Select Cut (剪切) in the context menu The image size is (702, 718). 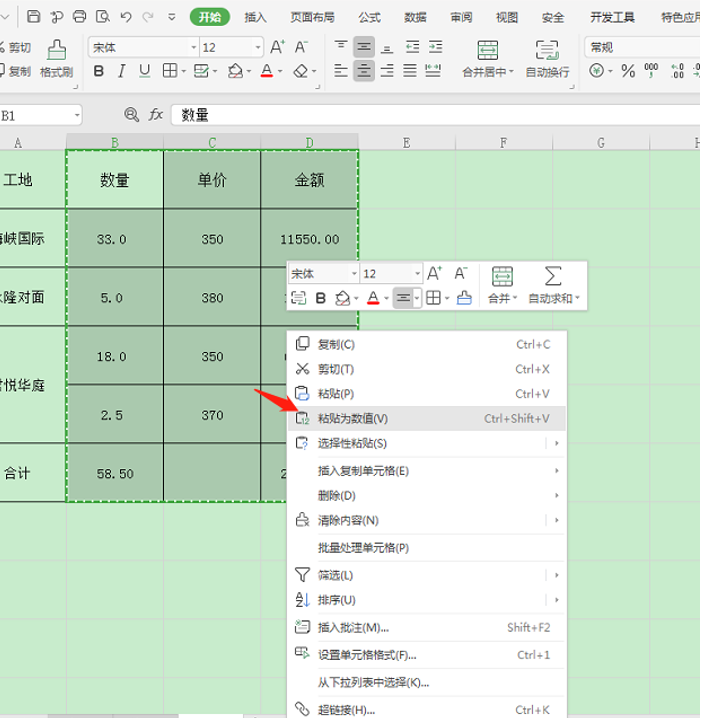point(427,369)
